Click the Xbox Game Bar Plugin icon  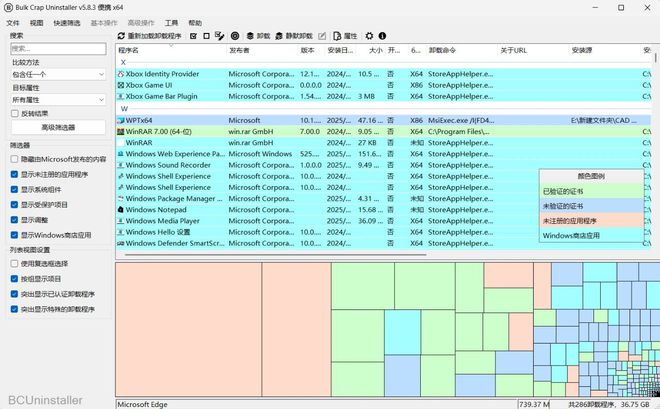pyautogui.click(x=121, y=96)
